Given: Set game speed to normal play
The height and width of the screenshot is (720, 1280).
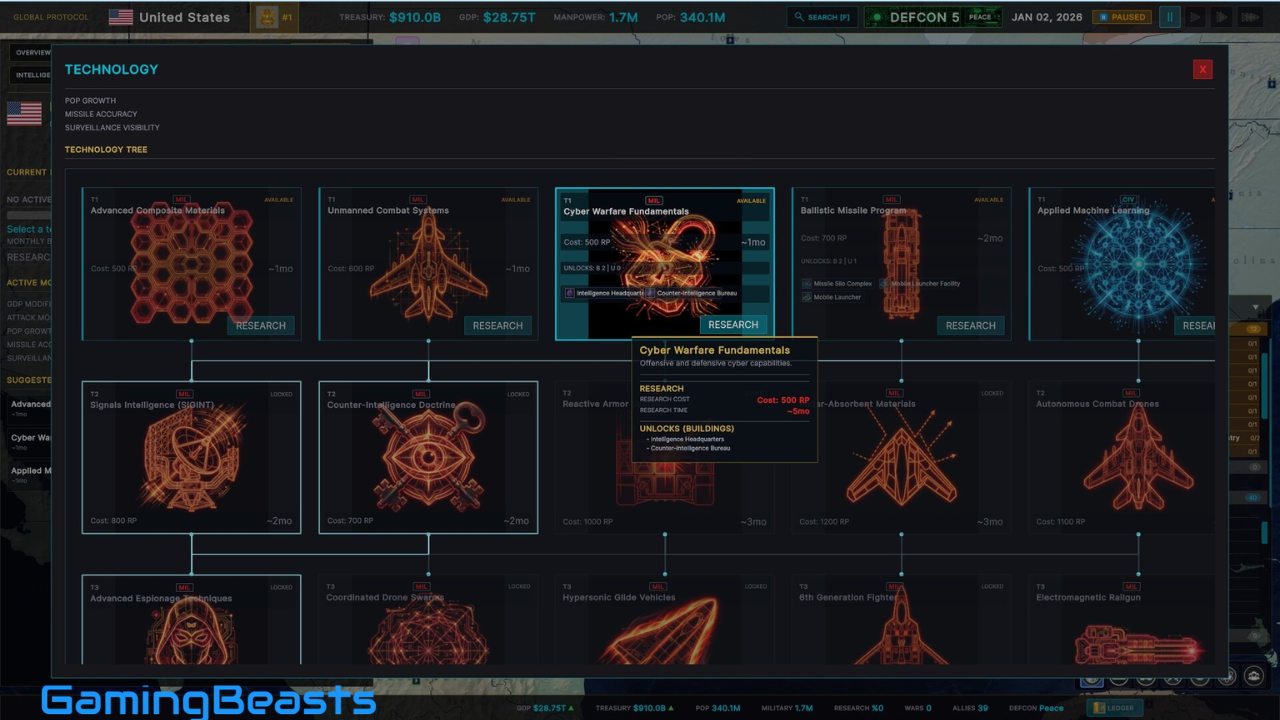Looking at the screenshot, I should pyautogui.click(x=1195, y=17).
